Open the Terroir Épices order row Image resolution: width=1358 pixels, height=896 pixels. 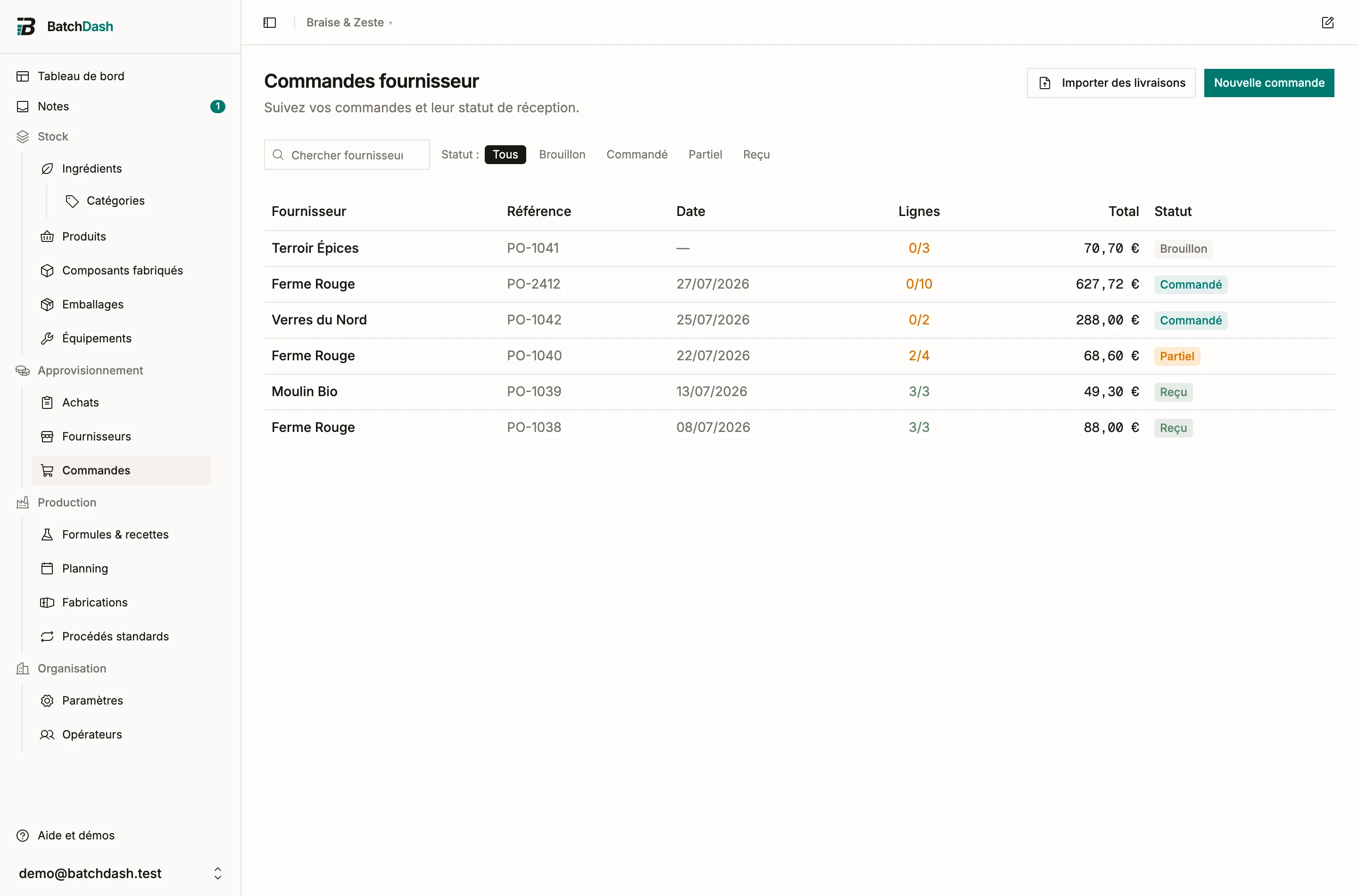pyautogui.click(x=799, y=249)
